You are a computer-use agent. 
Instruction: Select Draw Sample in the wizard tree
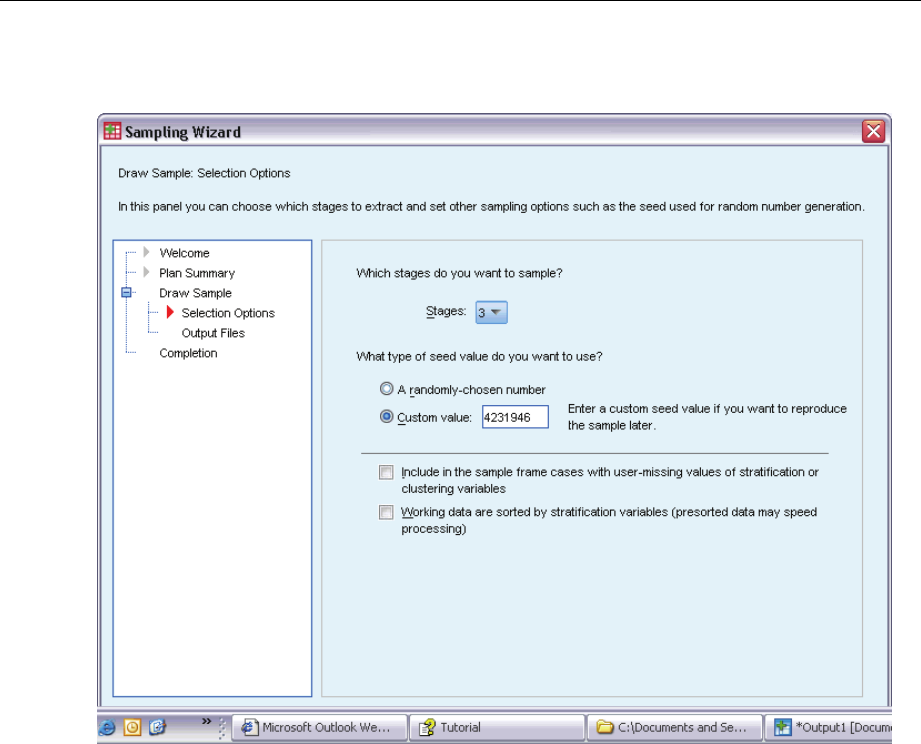[x=196, y=293]
